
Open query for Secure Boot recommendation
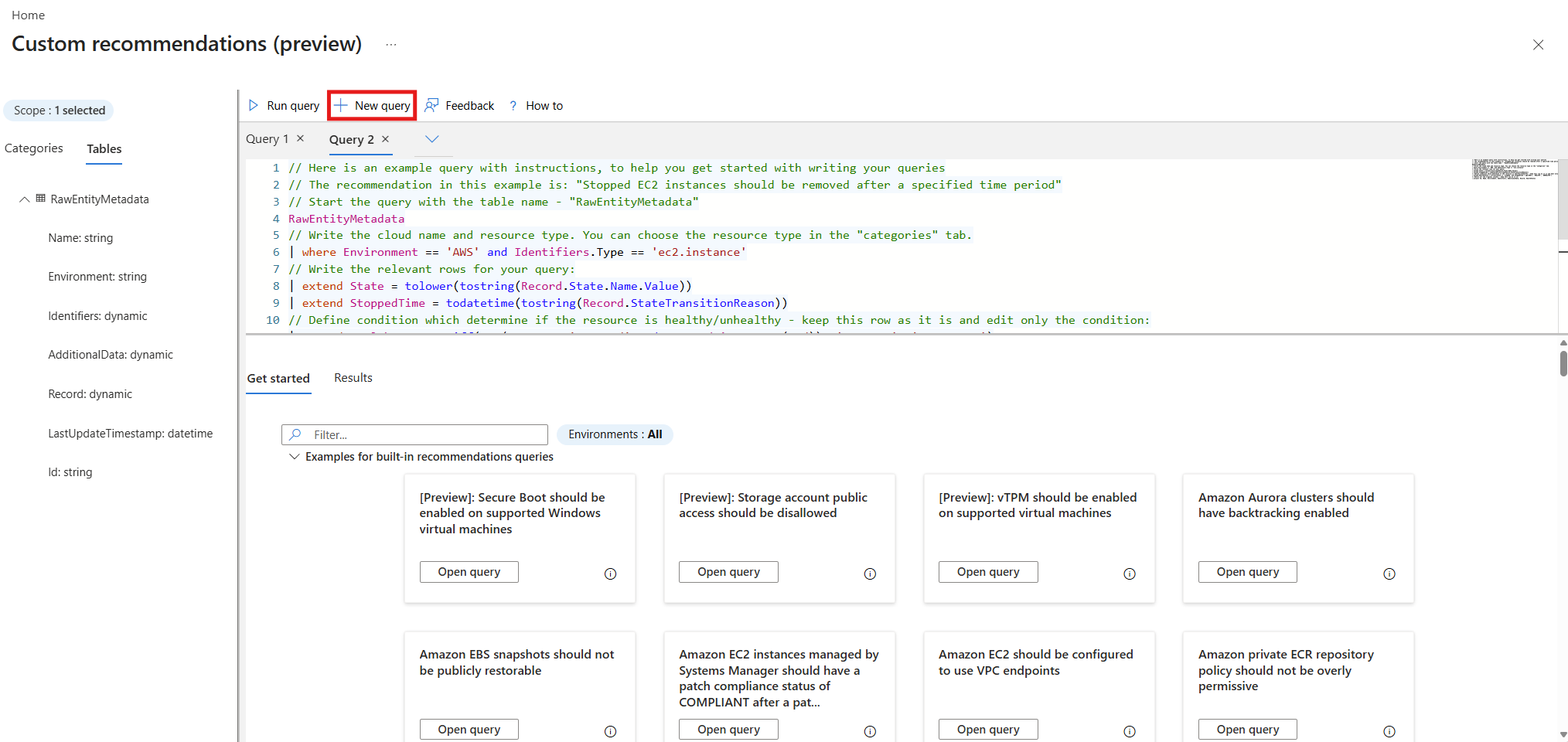point(469,572)
